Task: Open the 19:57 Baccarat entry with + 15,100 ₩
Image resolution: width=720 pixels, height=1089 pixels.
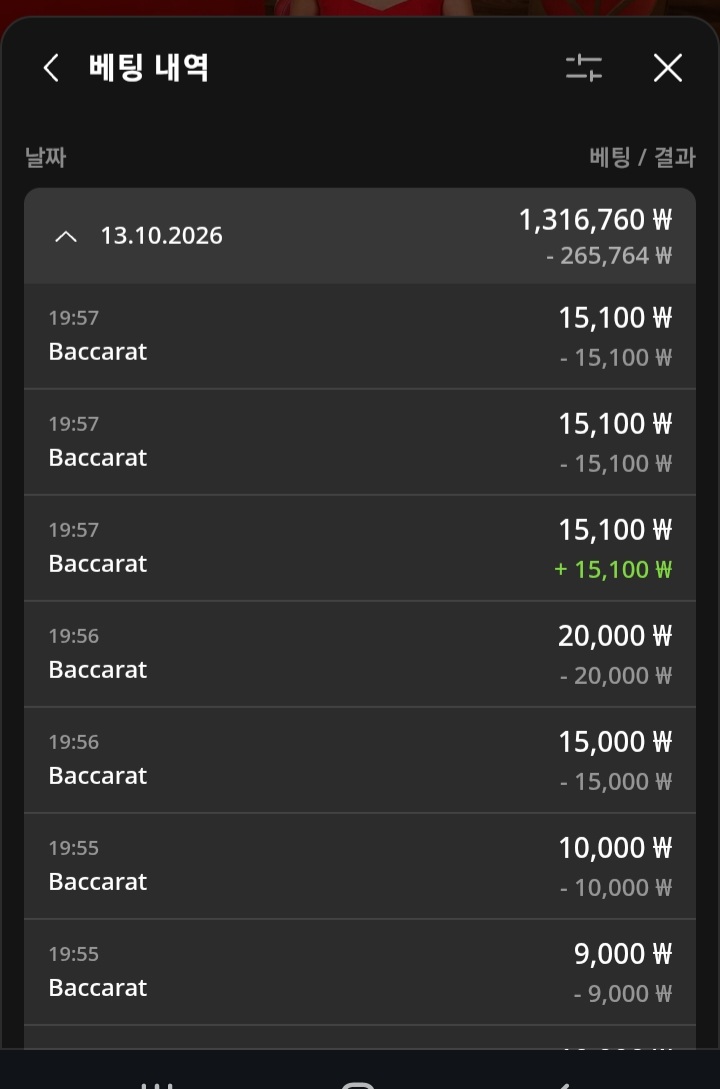Action: point(360,548)
